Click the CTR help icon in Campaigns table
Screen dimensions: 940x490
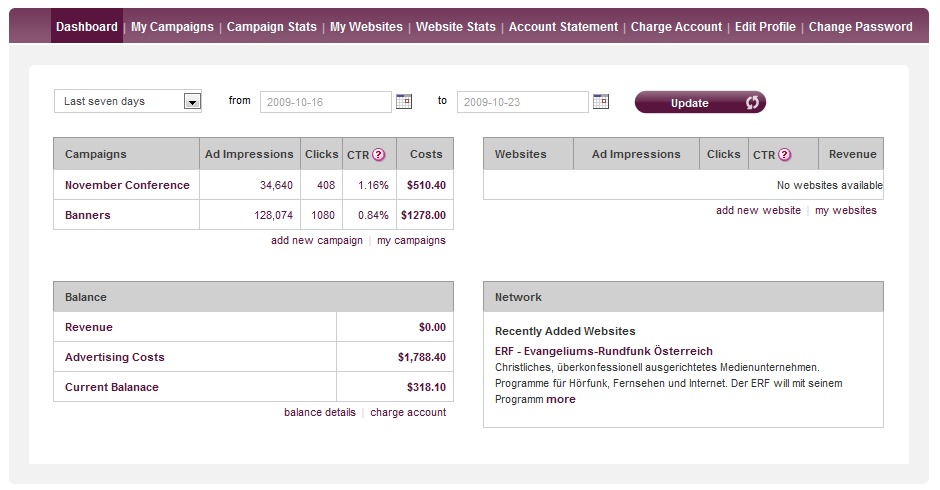pyautogui.click(x=379, y=155)
